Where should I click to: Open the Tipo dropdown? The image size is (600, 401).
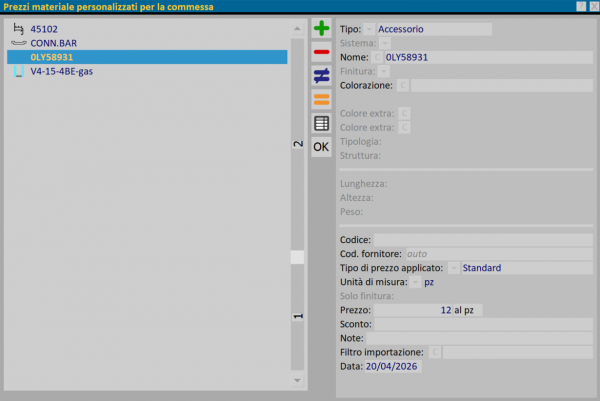(x=370, y=29)
